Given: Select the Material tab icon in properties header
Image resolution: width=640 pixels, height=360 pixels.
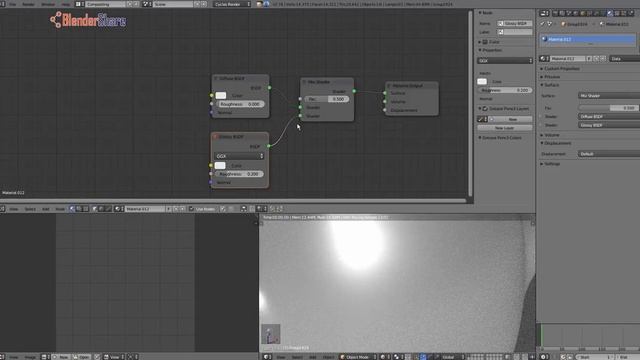Looking at the screenshot, I should point(610,13).
